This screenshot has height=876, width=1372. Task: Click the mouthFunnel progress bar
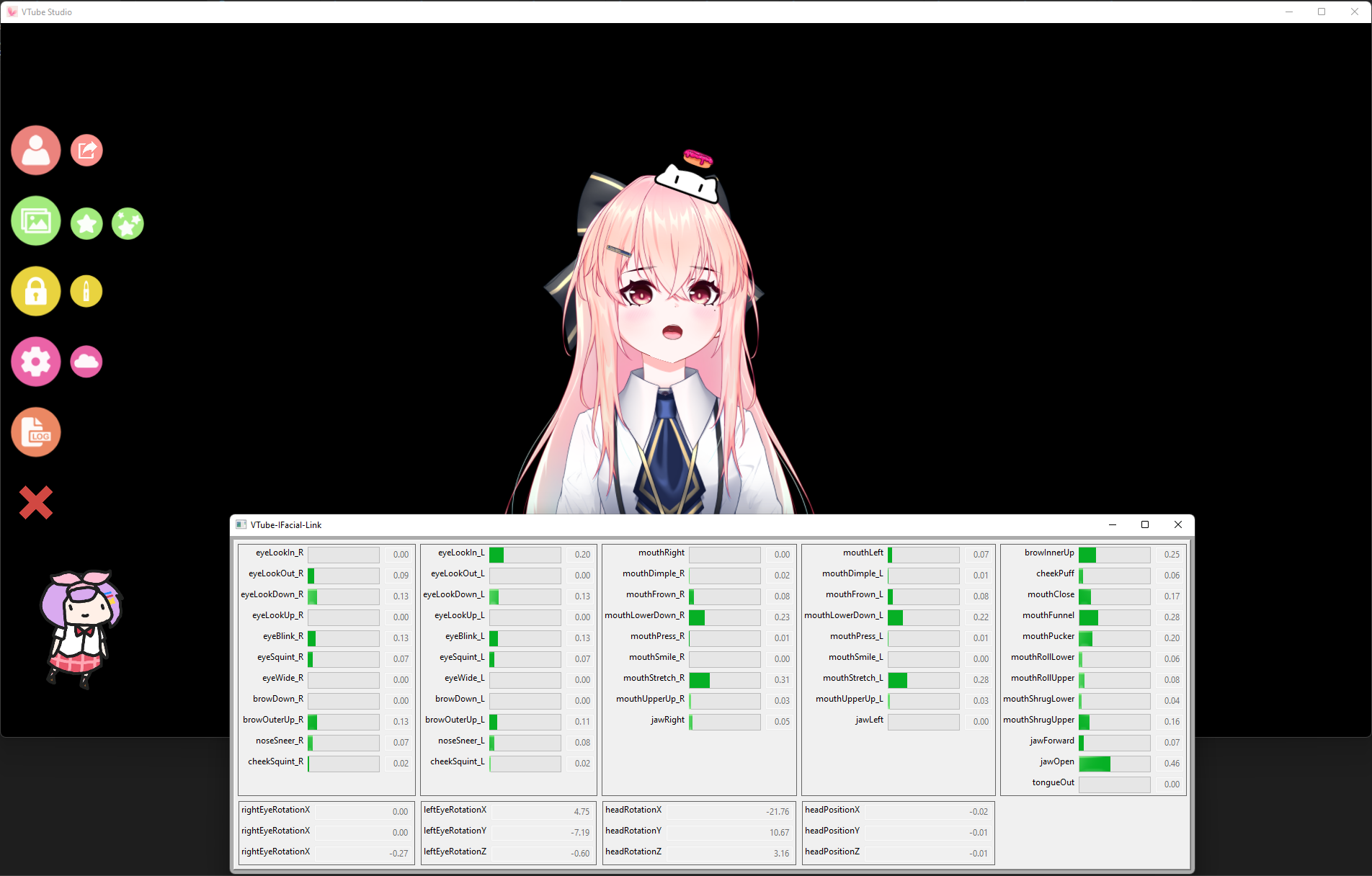pos(1115,617)
